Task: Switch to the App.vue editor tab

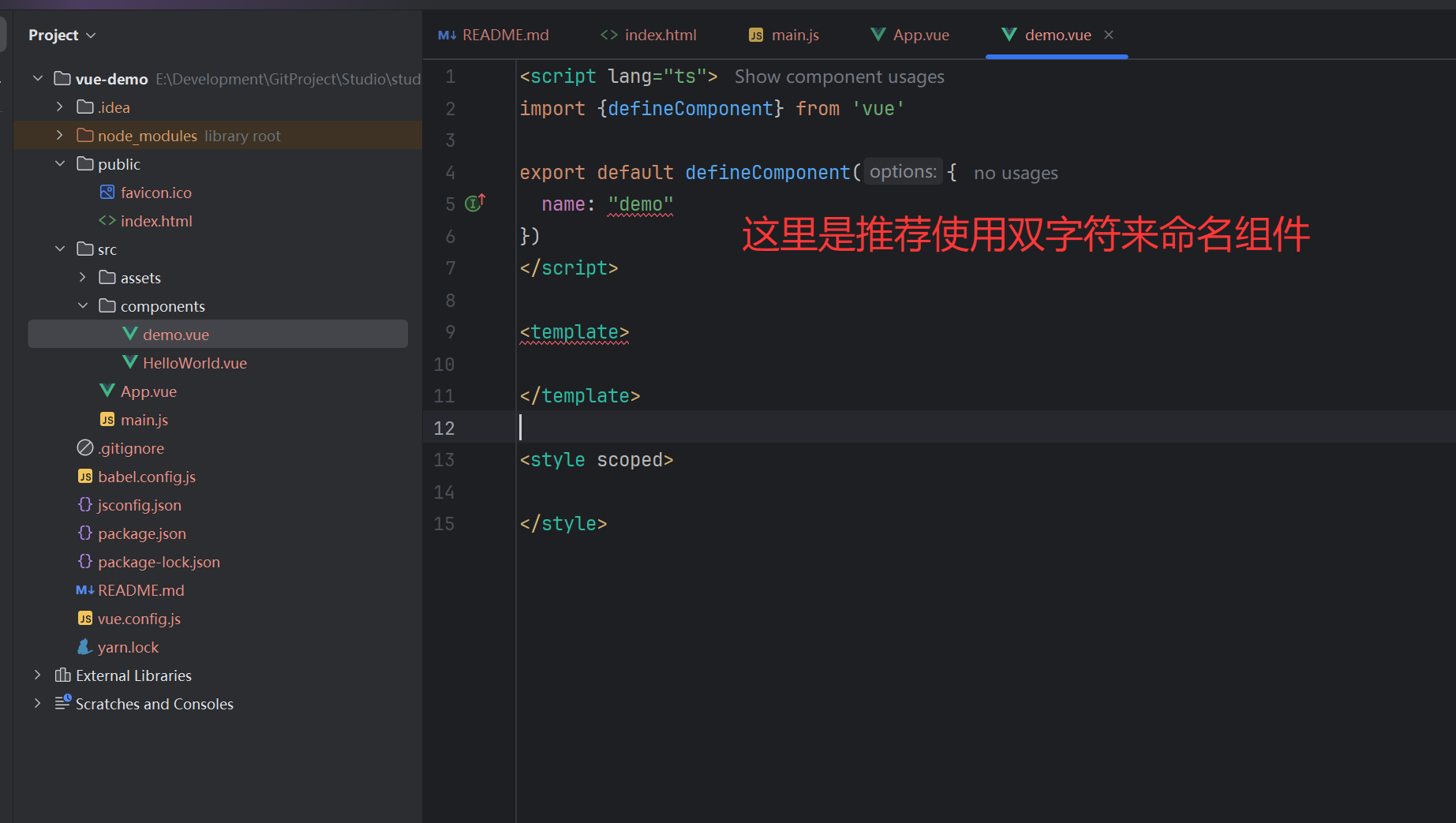Action: point(909,35)
